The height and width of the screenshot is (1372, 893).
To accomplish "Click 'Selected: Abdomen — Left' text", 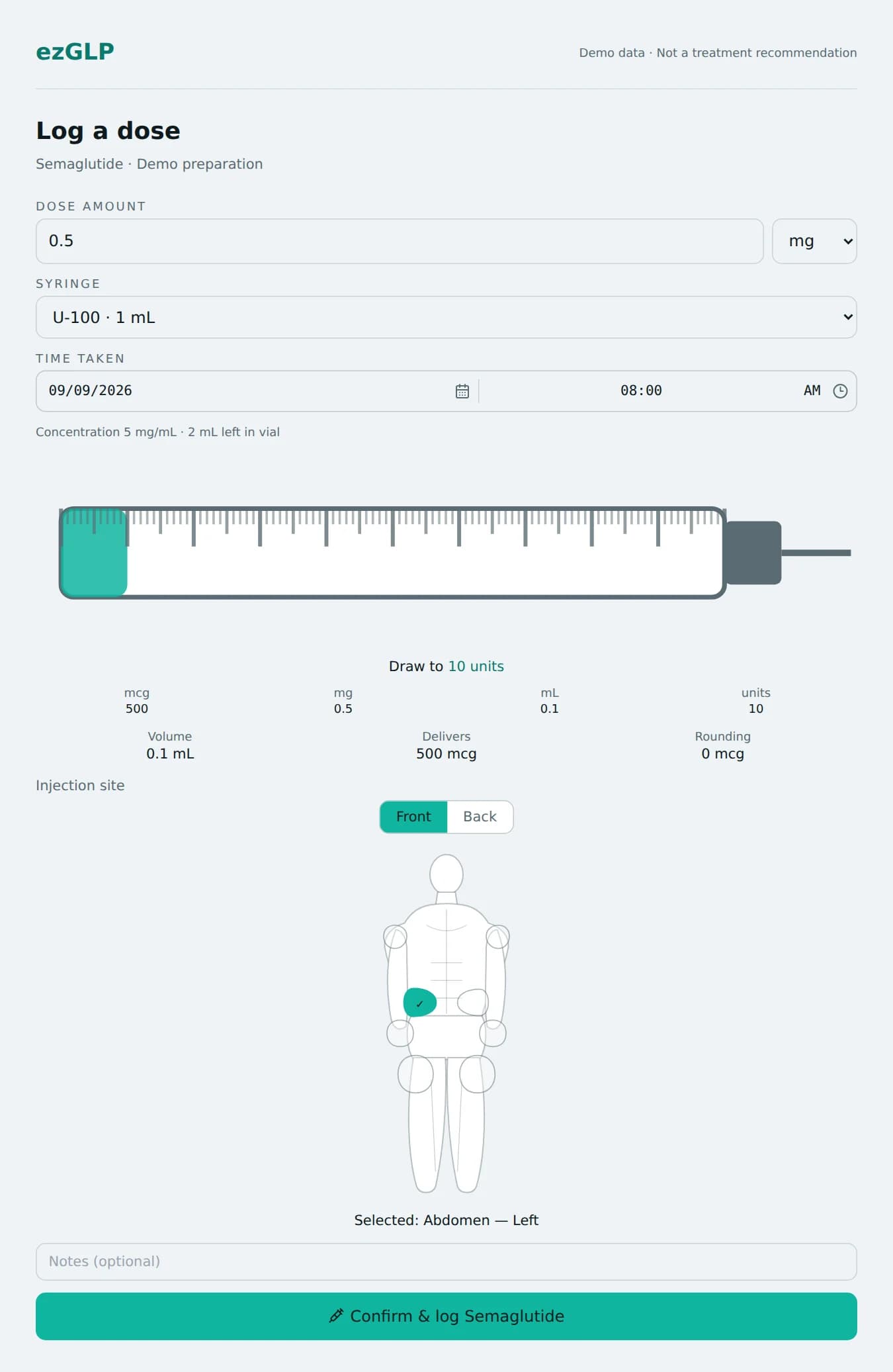I will point(446,1220).
